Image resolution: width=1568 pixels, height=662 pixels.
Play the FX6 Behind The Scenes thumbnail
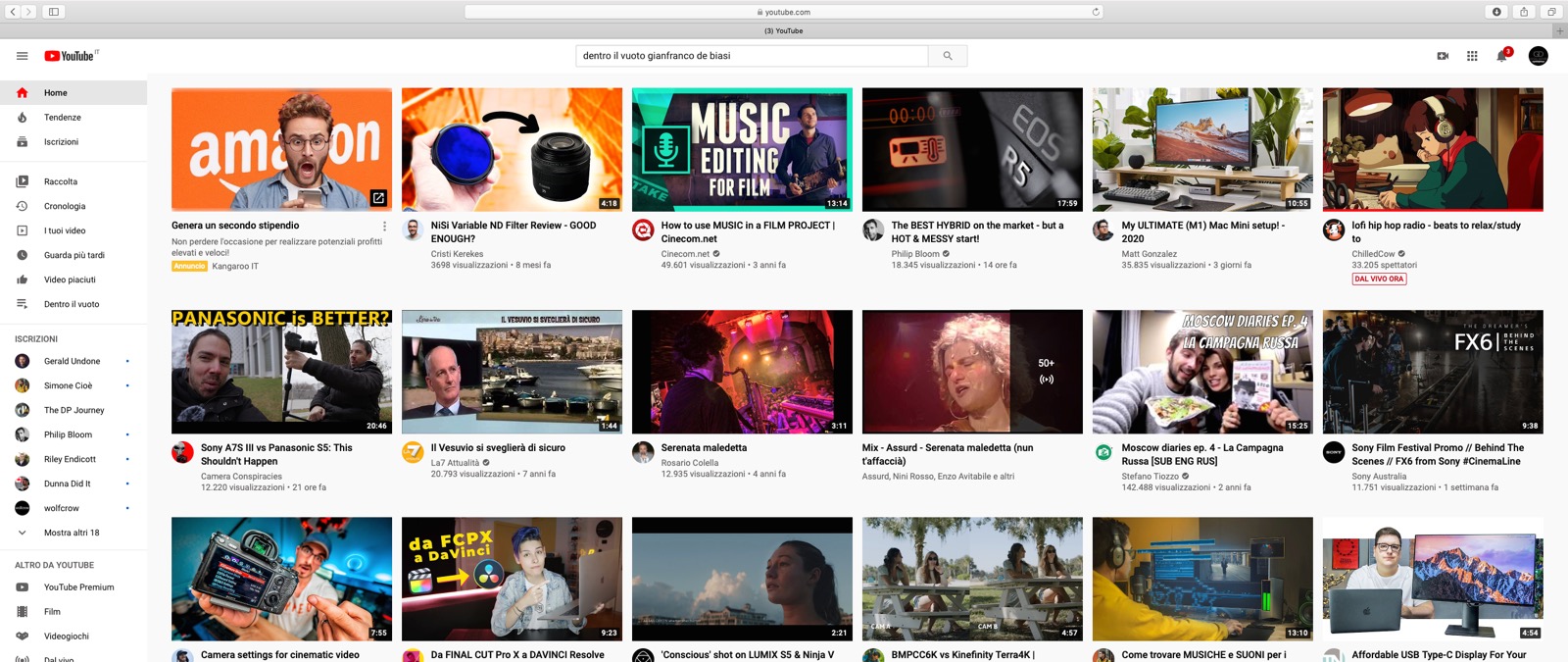pos(1433,372)
